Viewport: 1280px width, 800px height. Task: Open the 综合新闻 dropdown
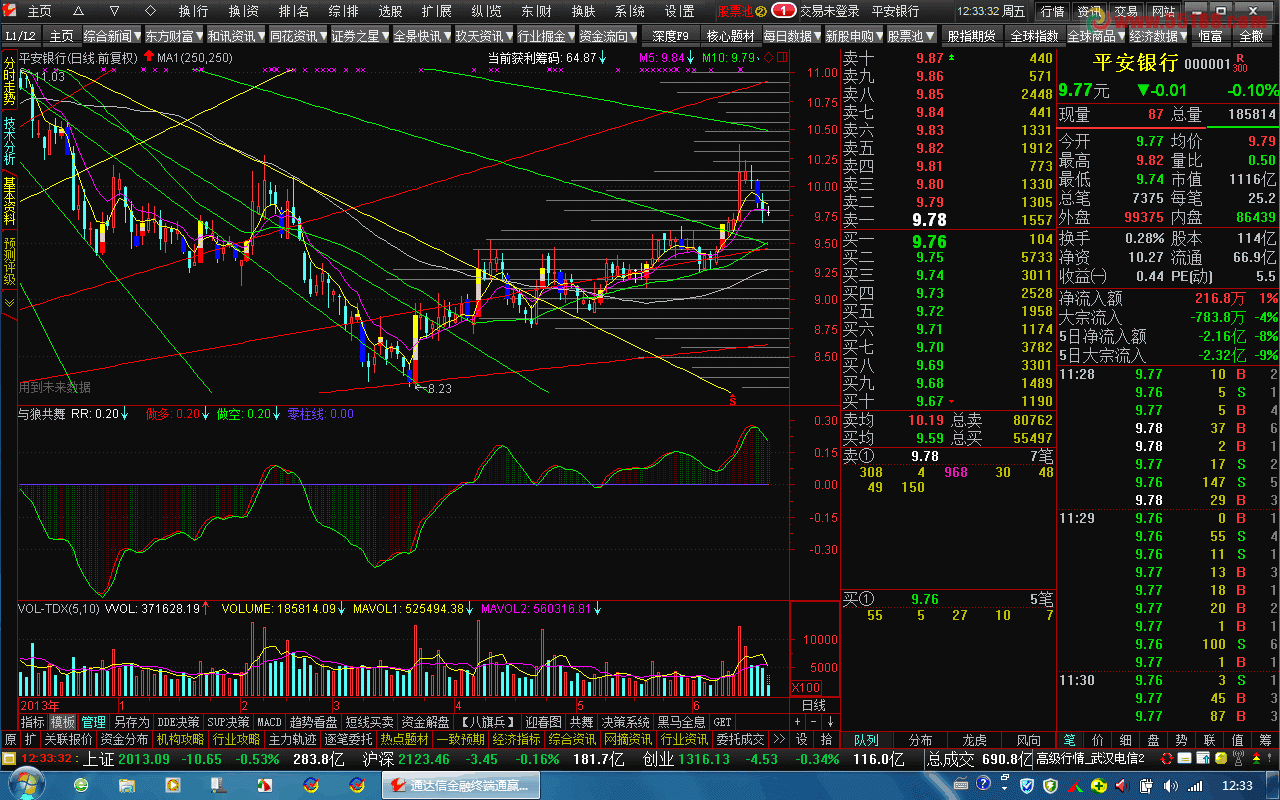[112, 36]
